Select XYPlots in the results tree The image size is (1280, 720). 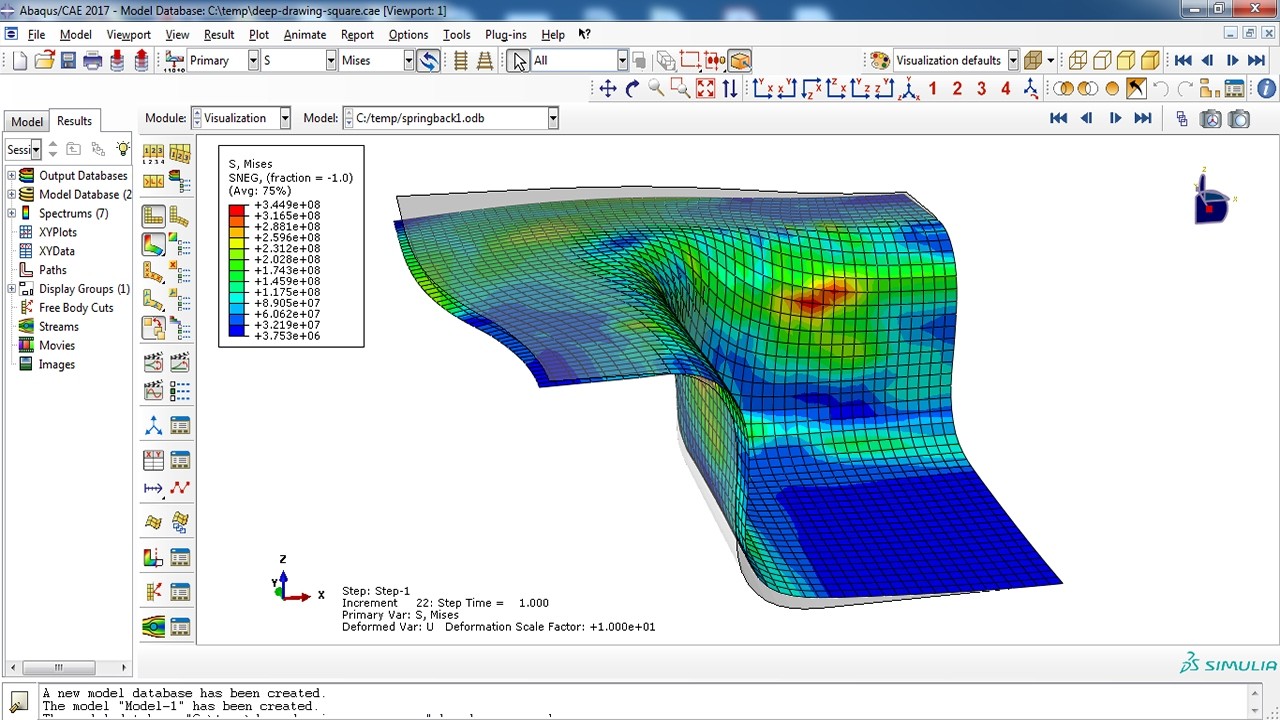[x=58, y=232]
